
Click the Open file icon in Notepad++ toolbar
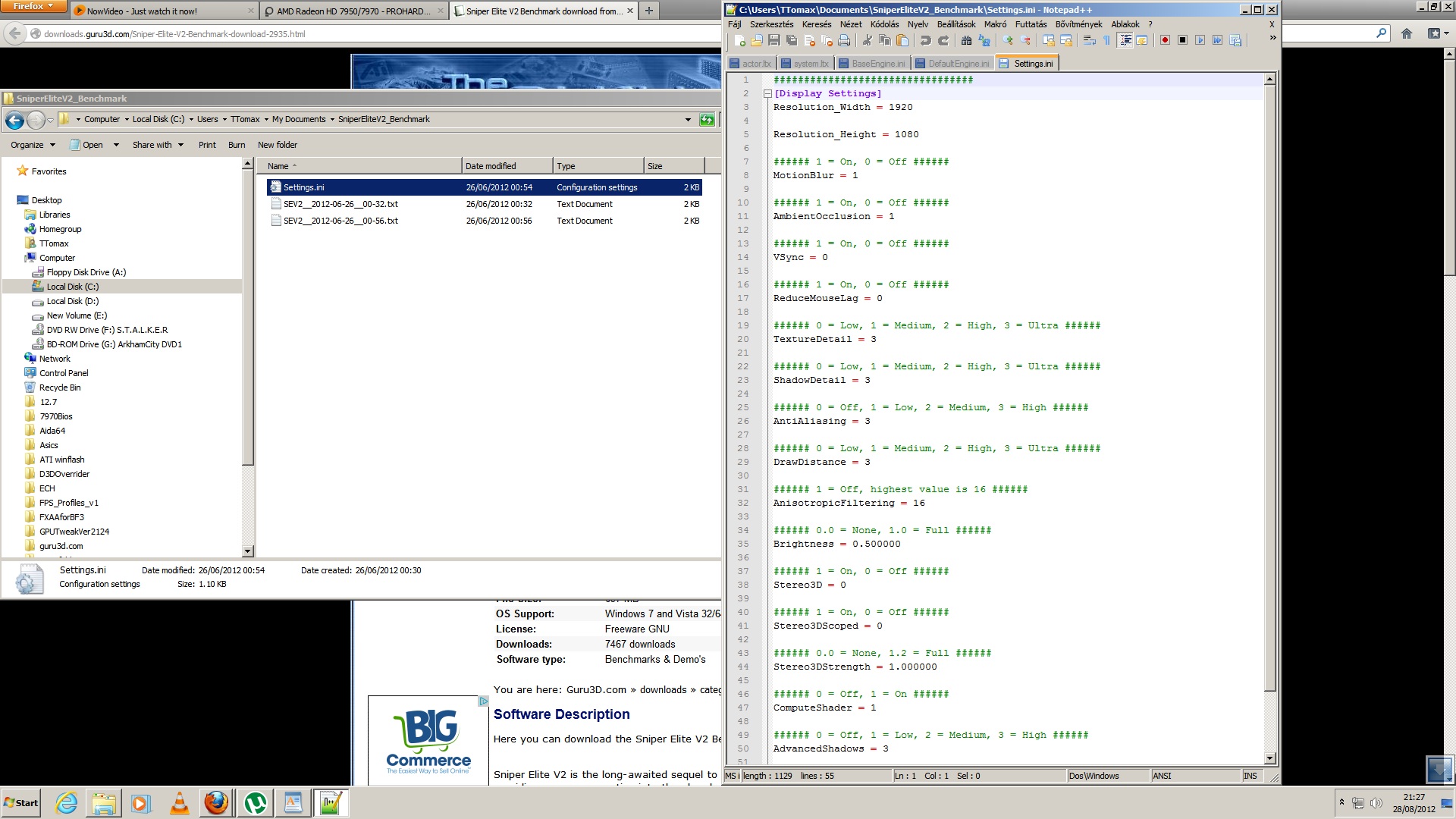tap(757, 40)
